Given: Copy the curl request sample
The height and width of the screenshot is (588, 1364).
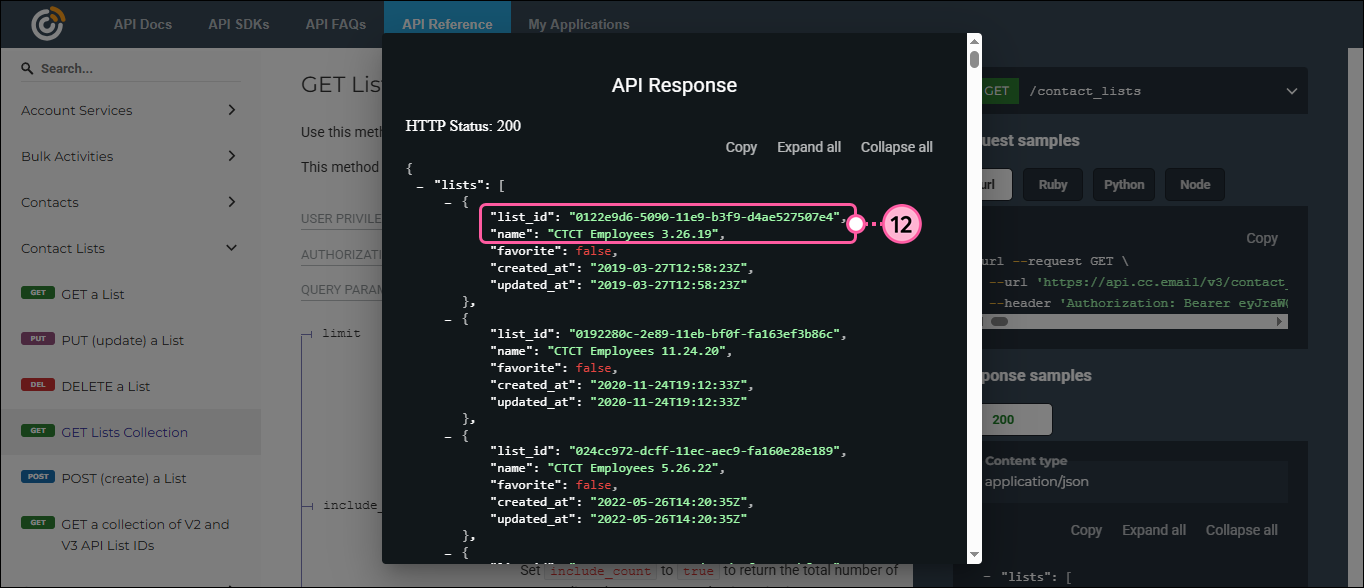Looking at the screenshot, I should click(x=1262, y=238).
